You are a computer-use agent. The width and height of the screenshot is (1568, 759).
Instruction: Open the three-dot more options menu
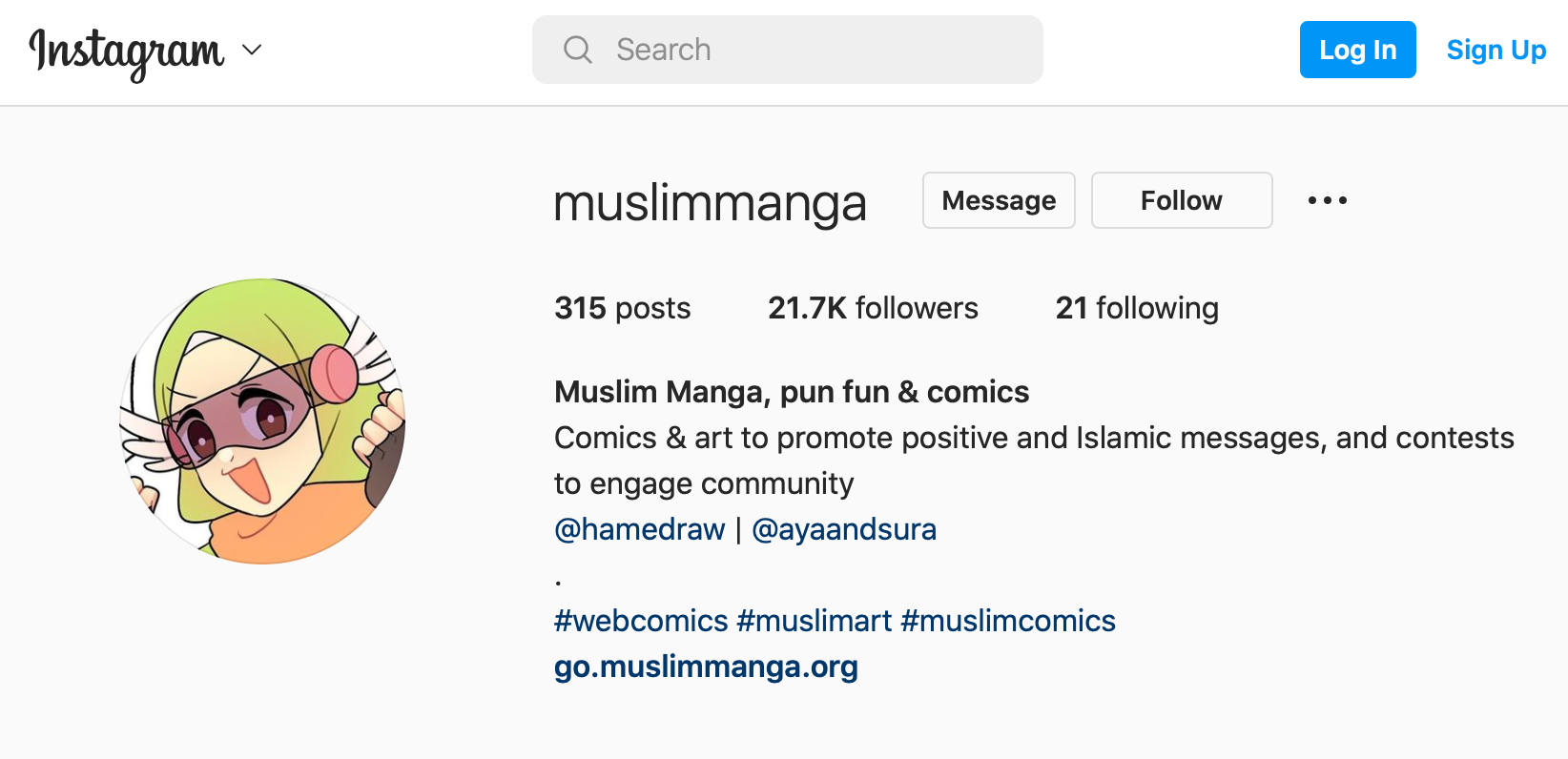1328,200
